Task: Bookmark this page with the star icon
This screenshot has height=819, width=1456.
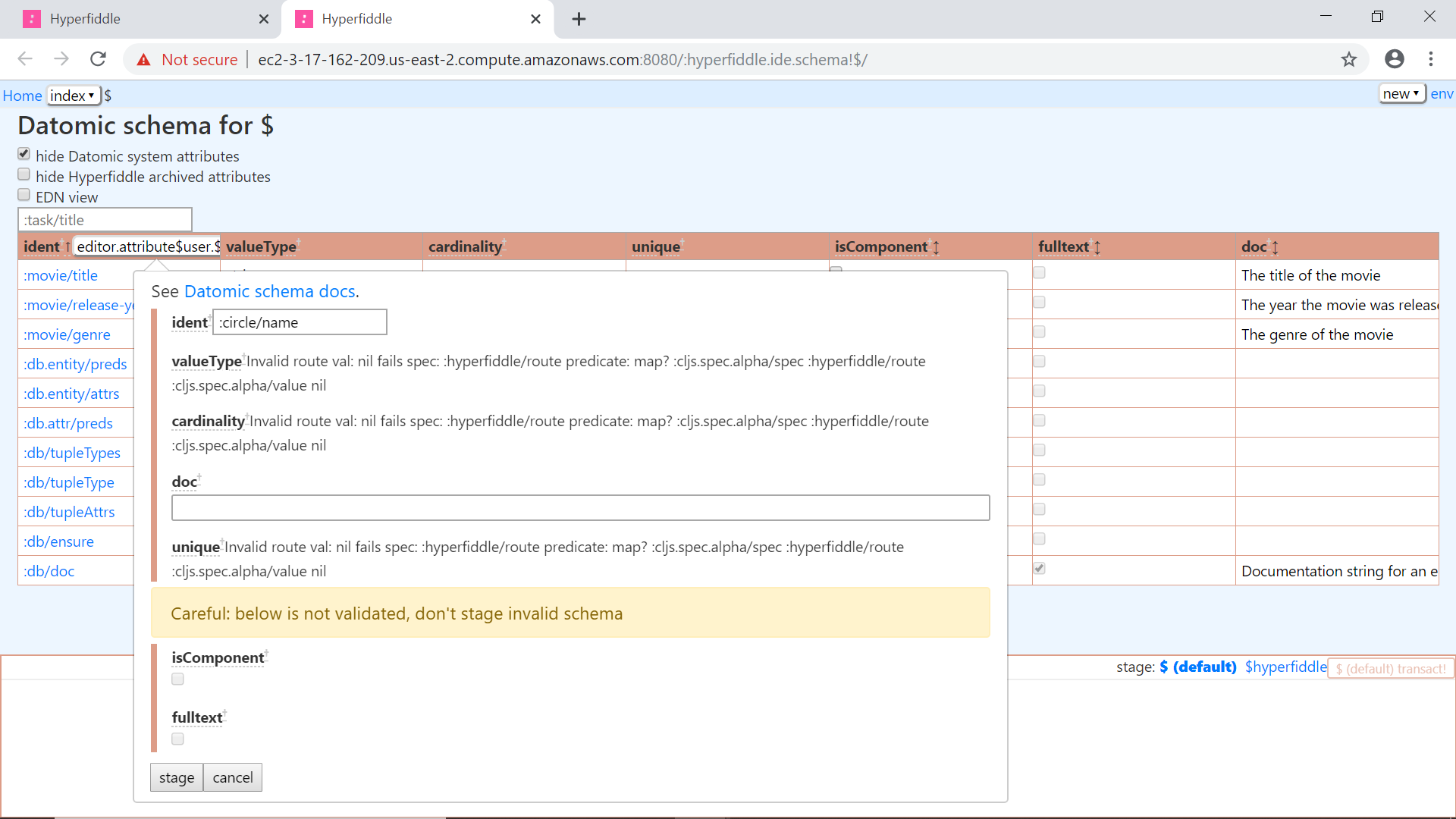Action: click(x=1348, y=59)
